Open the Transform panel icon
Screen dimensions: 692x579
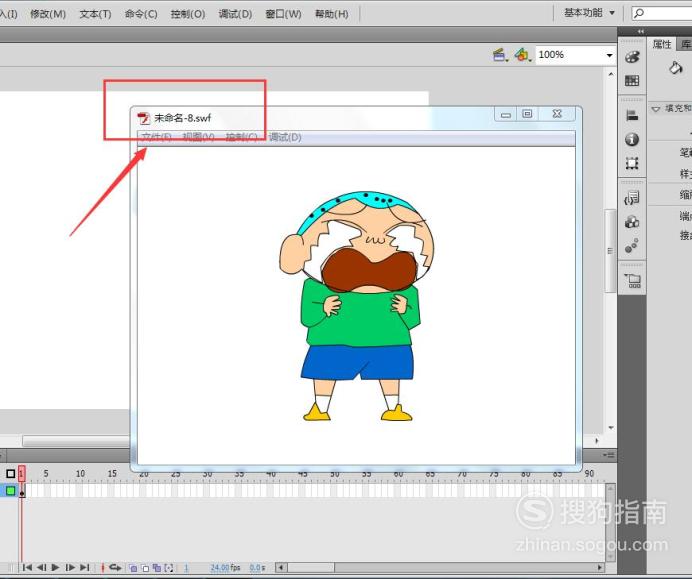[x=632, y=163]
